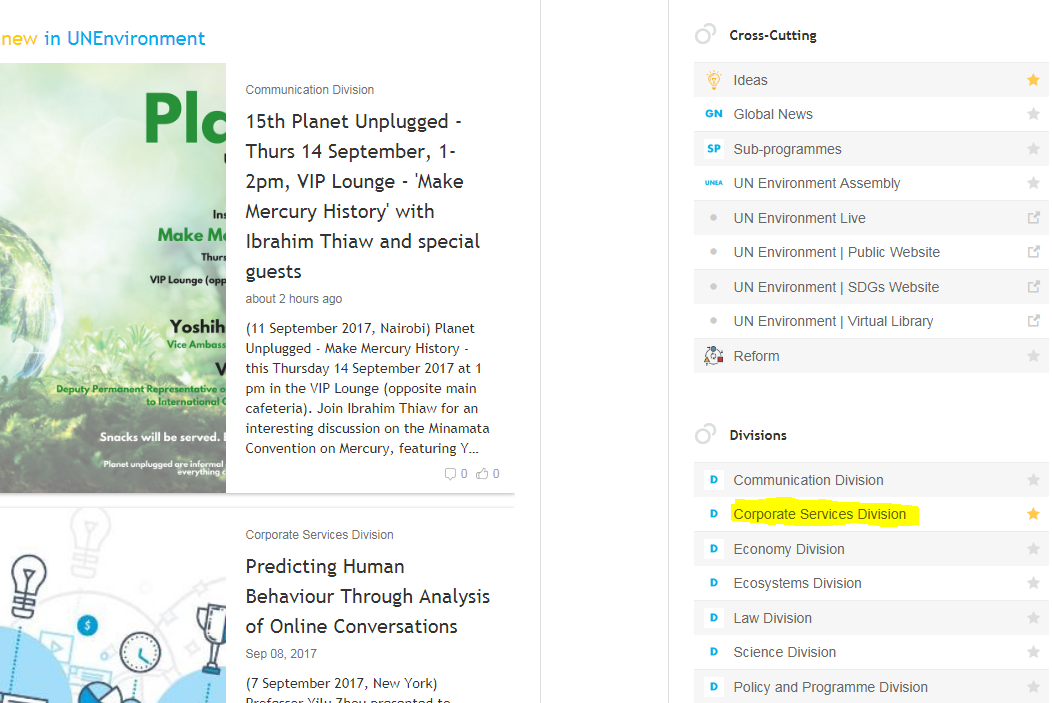Click the D icon beside Communication Division
This screenshot has width=1052, height=703.
click(714, 480)
